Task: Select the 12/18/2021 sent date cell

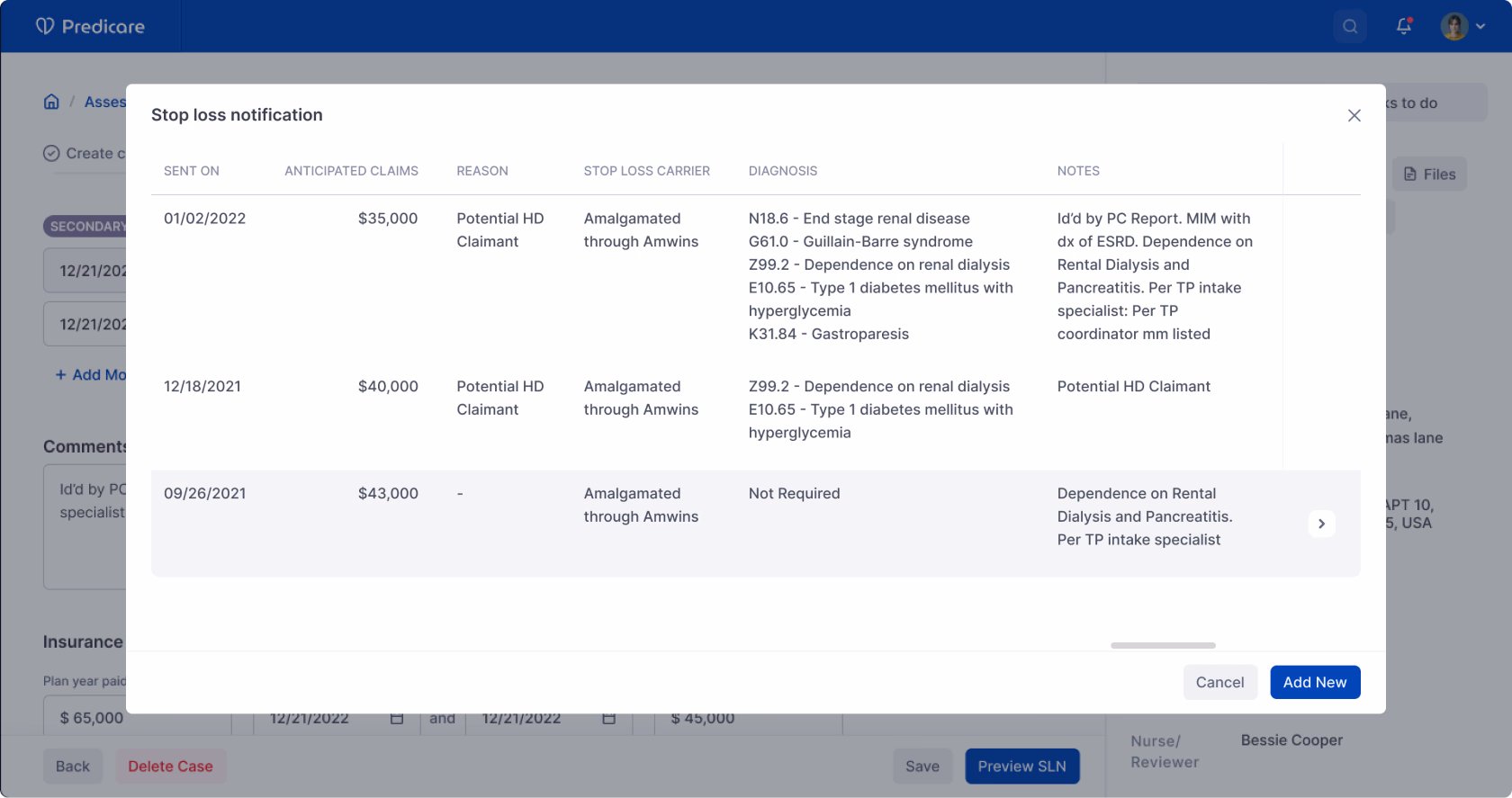Action: [202, 387]
